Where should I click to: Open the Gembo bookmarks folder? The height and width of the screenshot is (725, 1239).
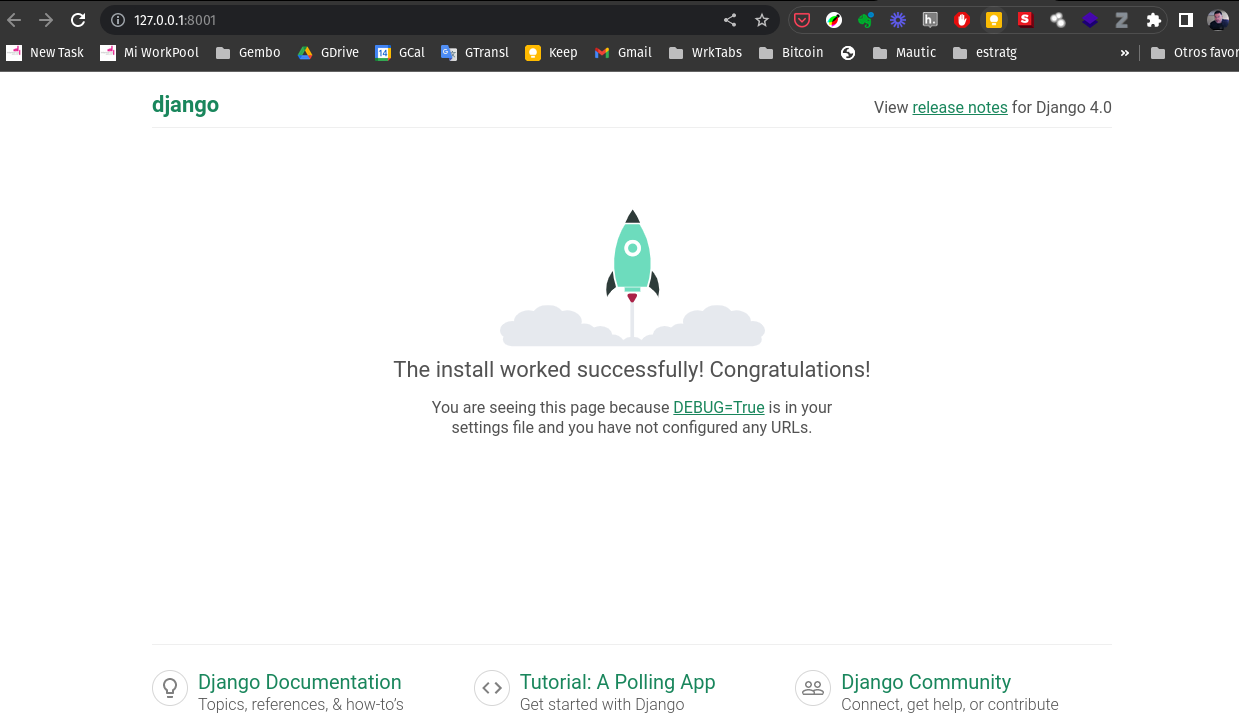tap(248, 53)
